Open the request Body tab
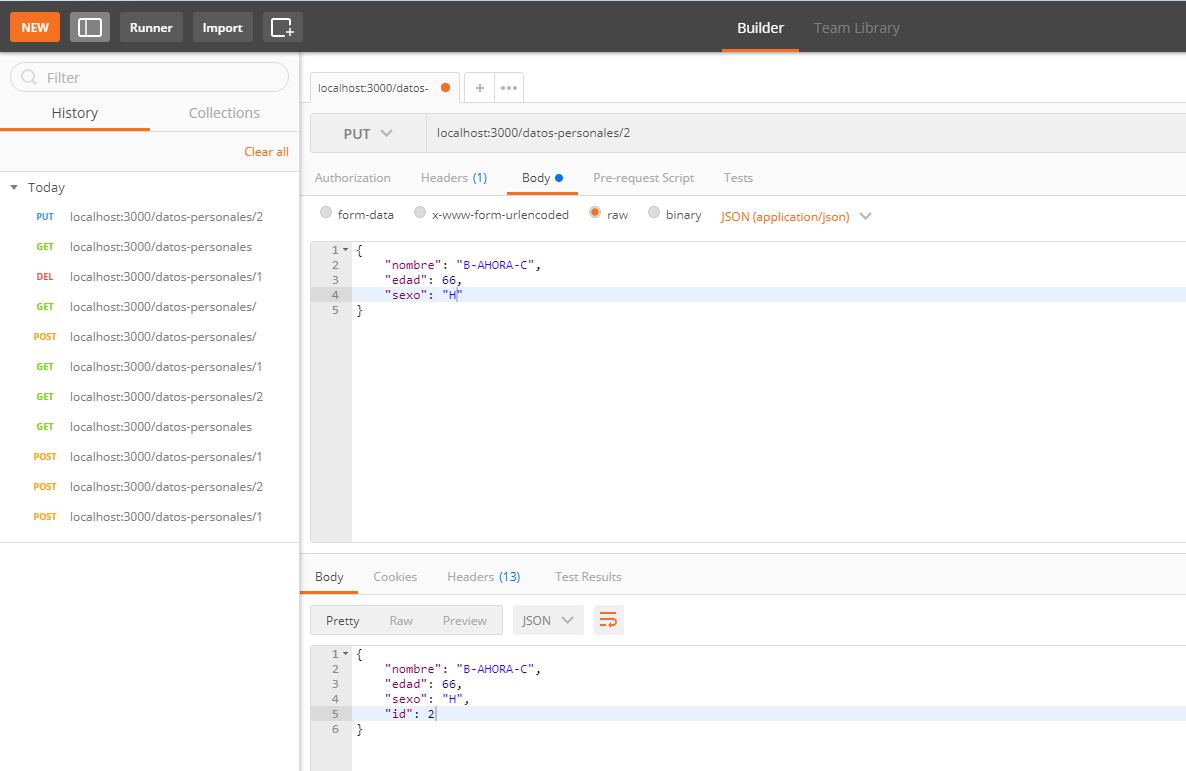Screen dimensions: 1186x771 pyautogui.click(x=542, y=178)
